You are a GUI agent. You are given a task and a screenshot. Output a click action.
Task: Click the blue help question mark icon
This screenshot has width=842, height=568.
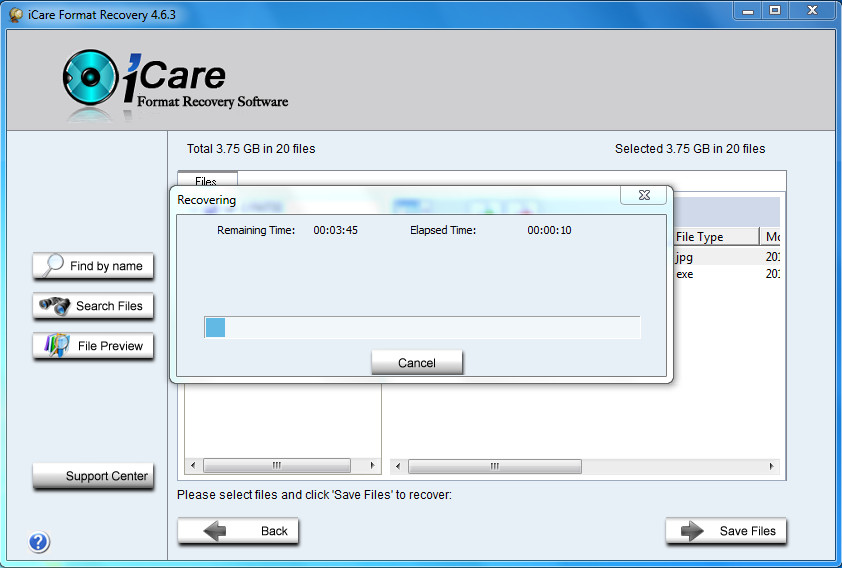[x=39, y=542]
